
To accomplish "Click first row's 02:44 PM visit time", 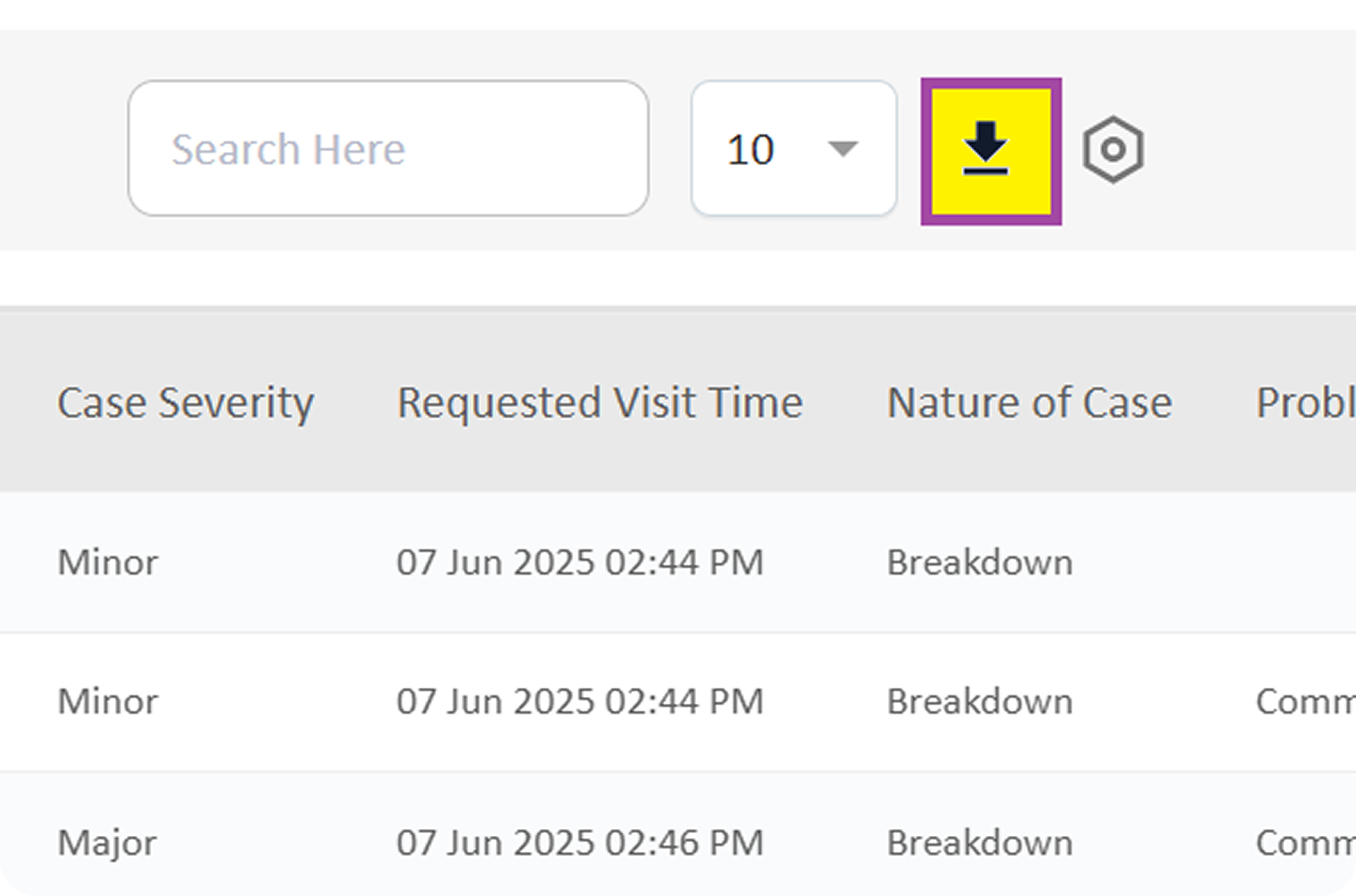I will [x=579, y=562].
